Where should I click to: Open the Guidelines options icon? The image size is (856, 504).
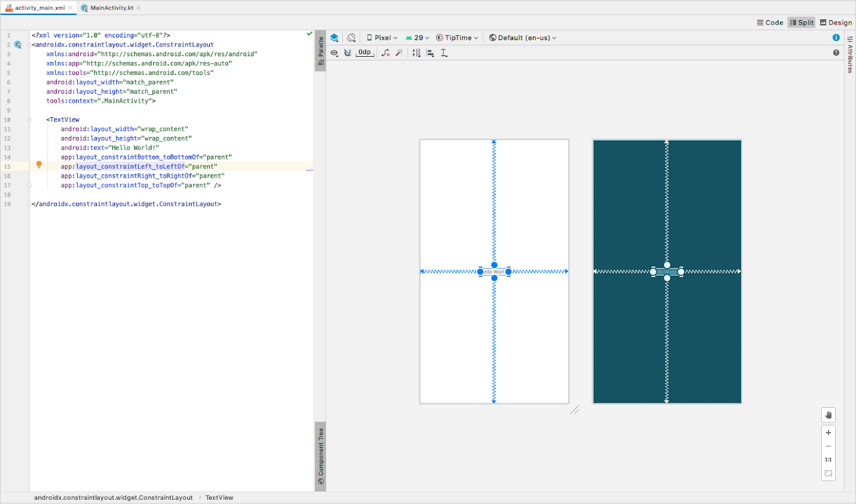pos(444,53)
